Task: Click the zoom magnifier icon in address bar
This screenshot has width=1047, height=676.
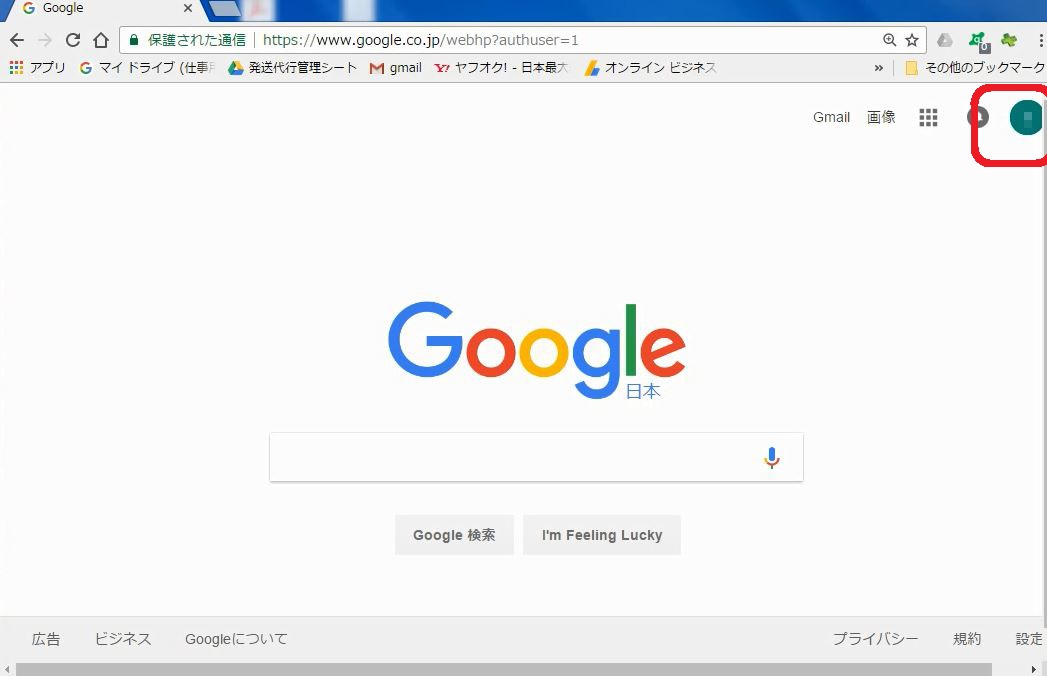Action: tap(889, 40)
